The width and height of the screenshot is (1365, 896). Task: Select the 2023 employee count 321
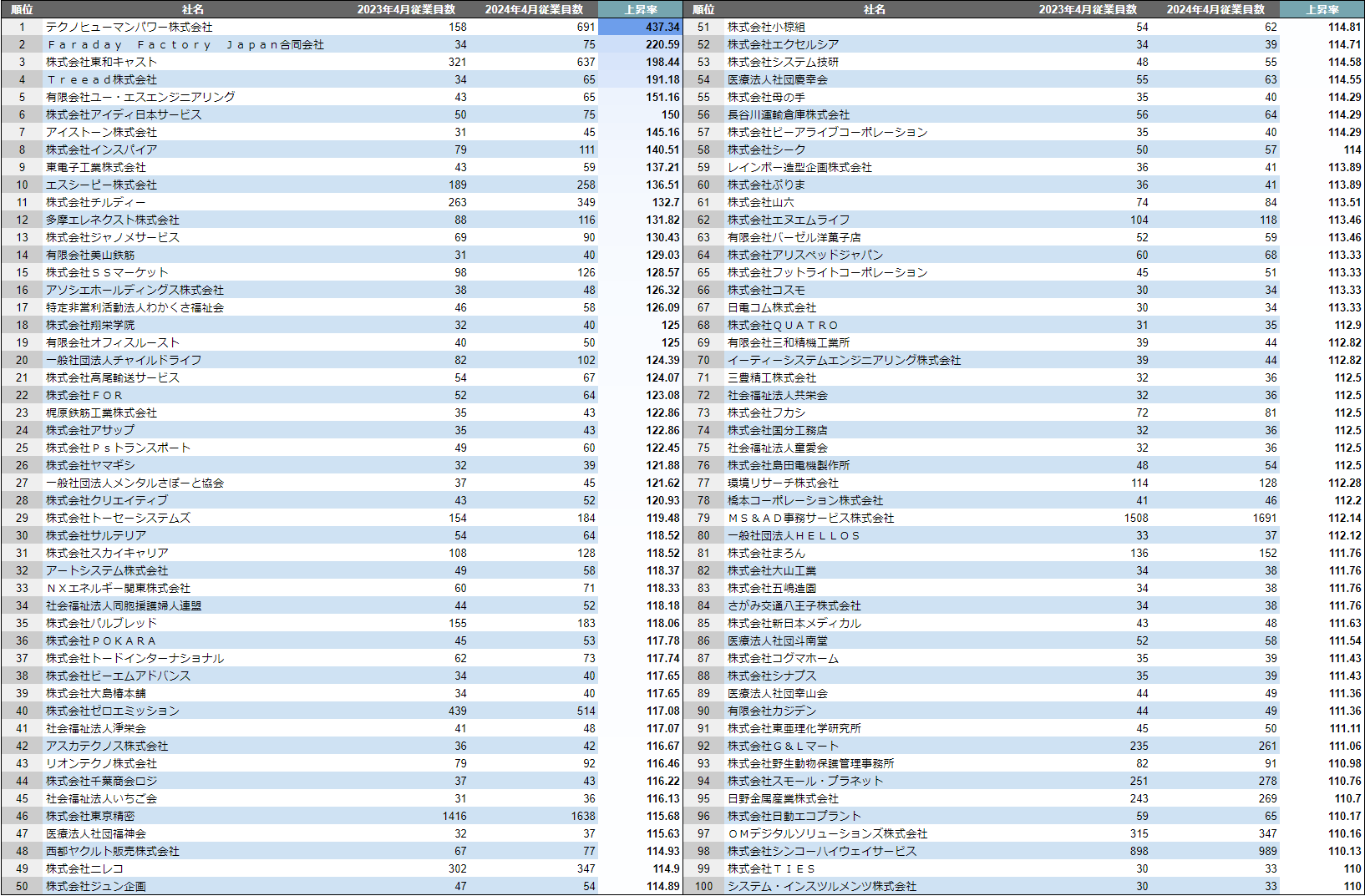[457, 62]
